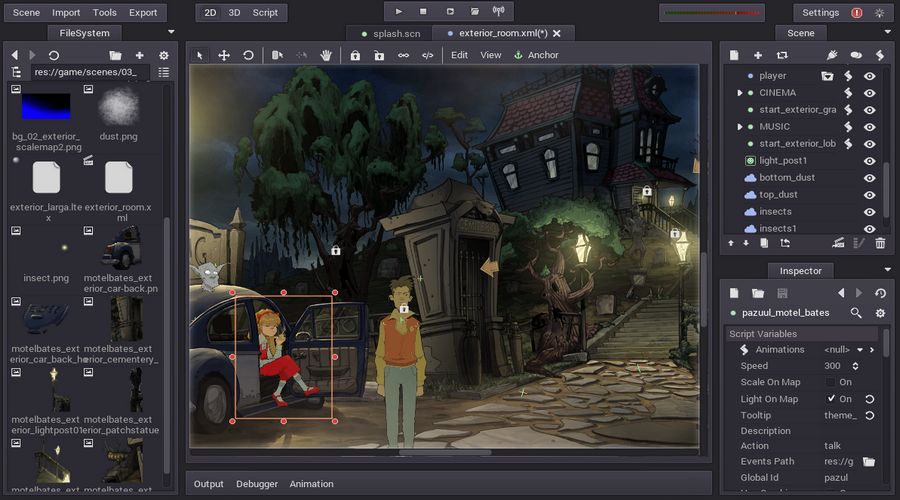Stop the running scene
Image resolution: width=900 pixels, height=500 pixels.
(x=423, y=11)
